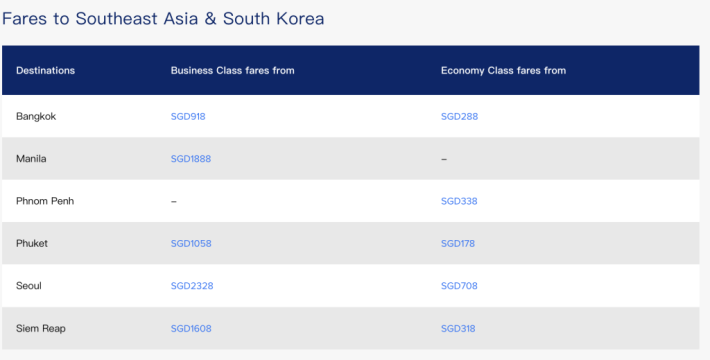Click the Fares to Southeast Asia heading
The height and width of the screenshot is (360, 710).
point(163,19)
